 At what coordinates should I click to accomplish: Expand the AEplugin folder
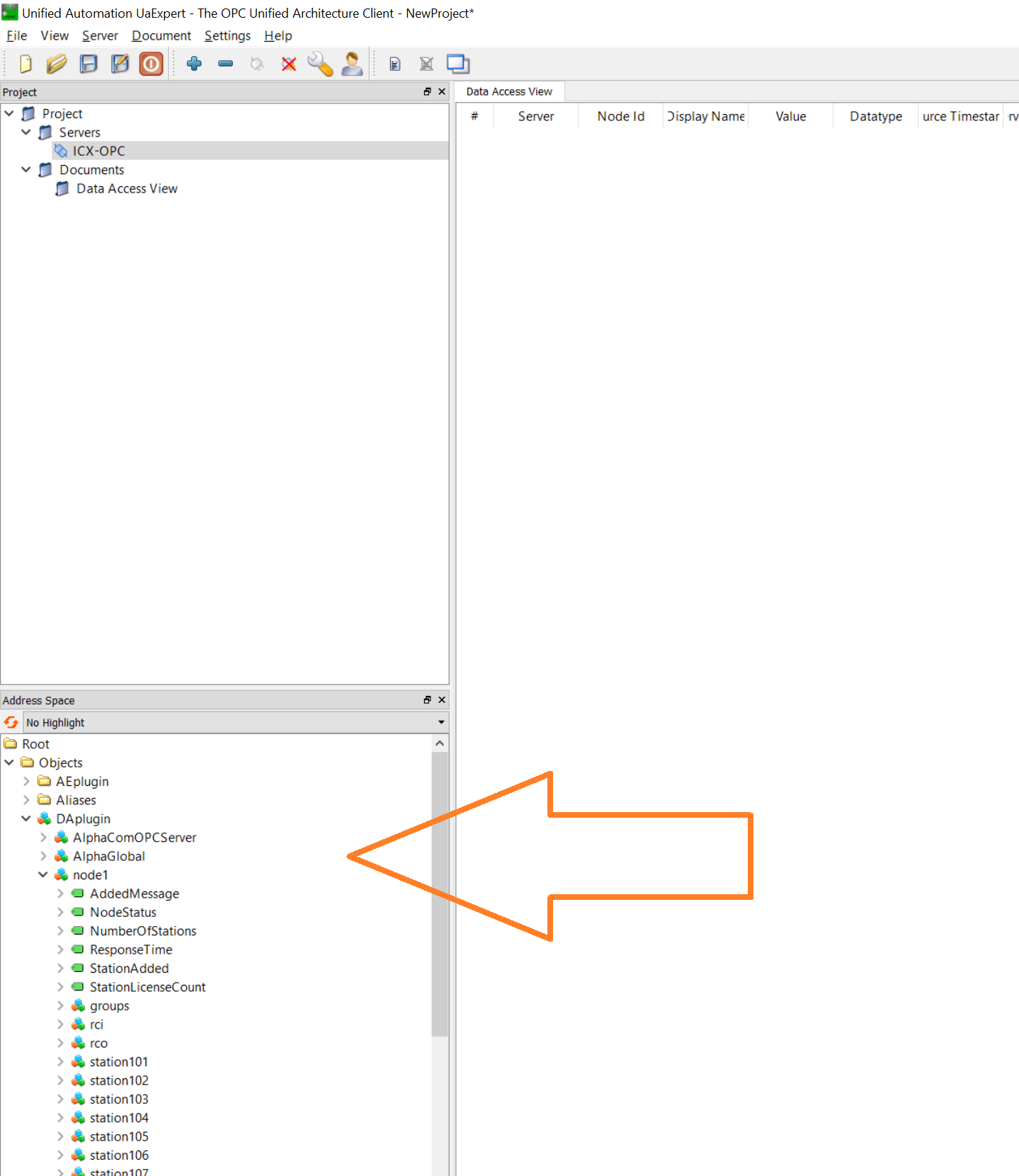[26, 781]
